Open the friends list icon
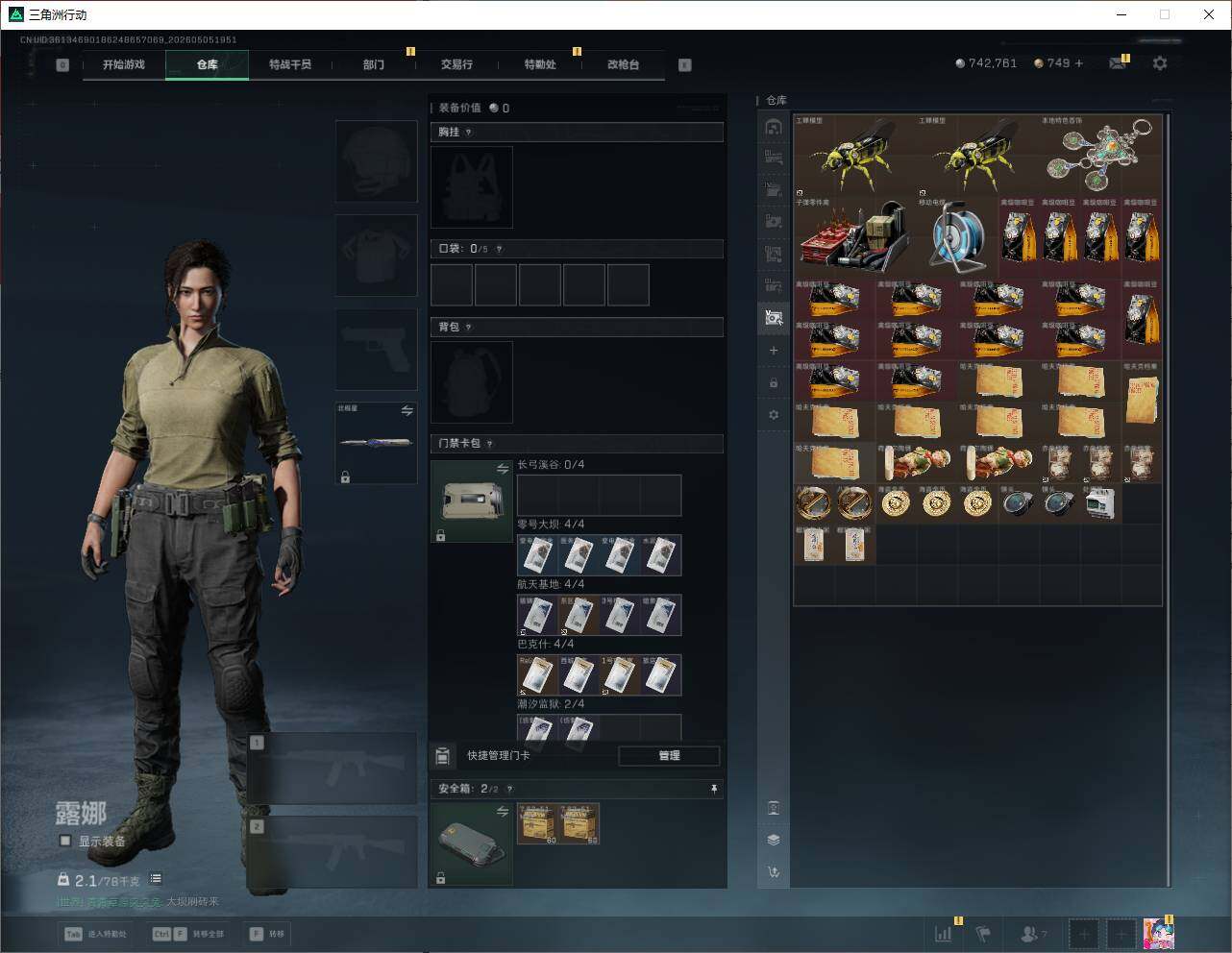 (1033, 933)
